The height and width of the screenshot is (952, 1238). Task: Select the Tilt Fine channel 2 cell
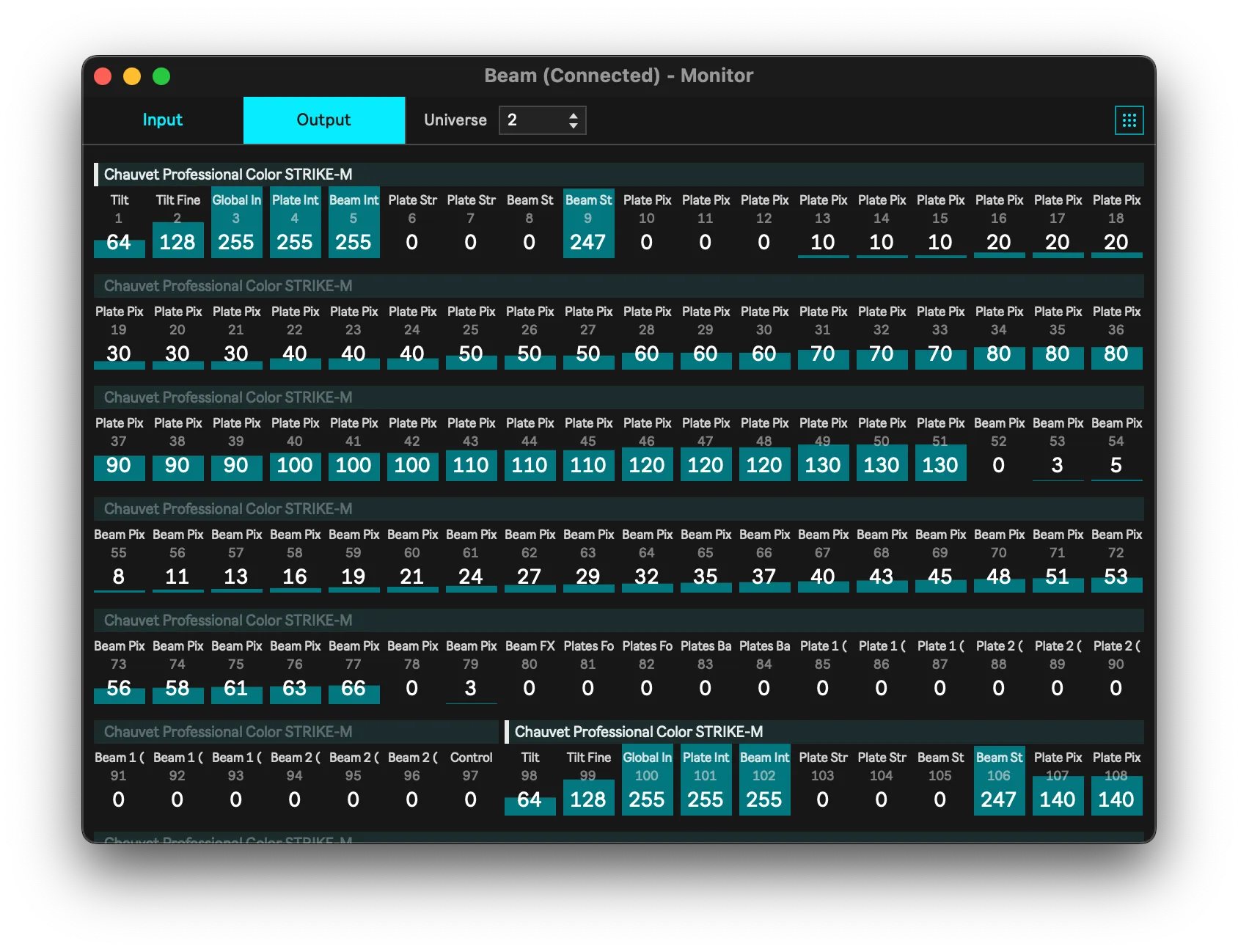[x=177, y=224]
